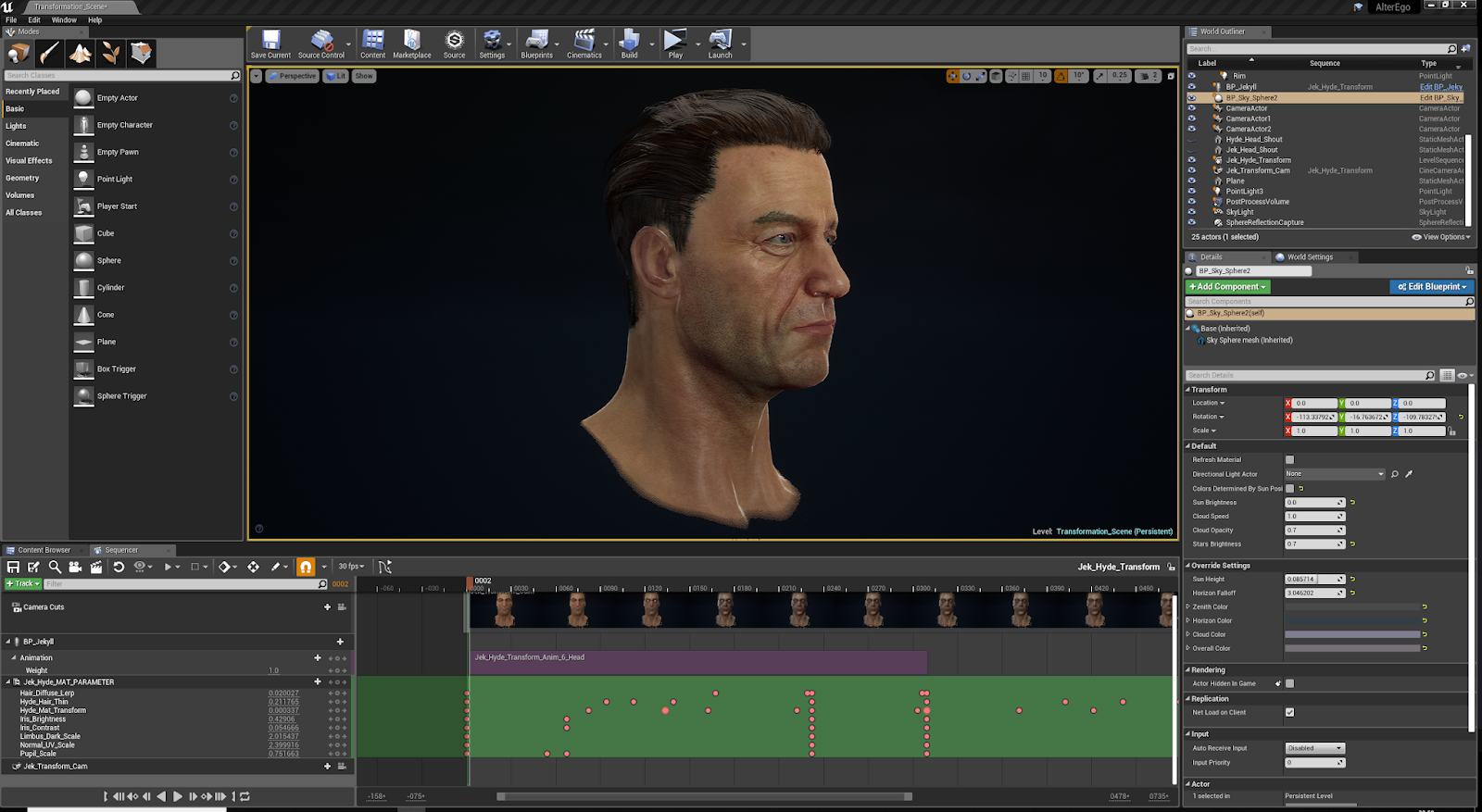Screen dimensions: 1482x812
Task: Click the green Add Component button
Action: click(1228, 287)
